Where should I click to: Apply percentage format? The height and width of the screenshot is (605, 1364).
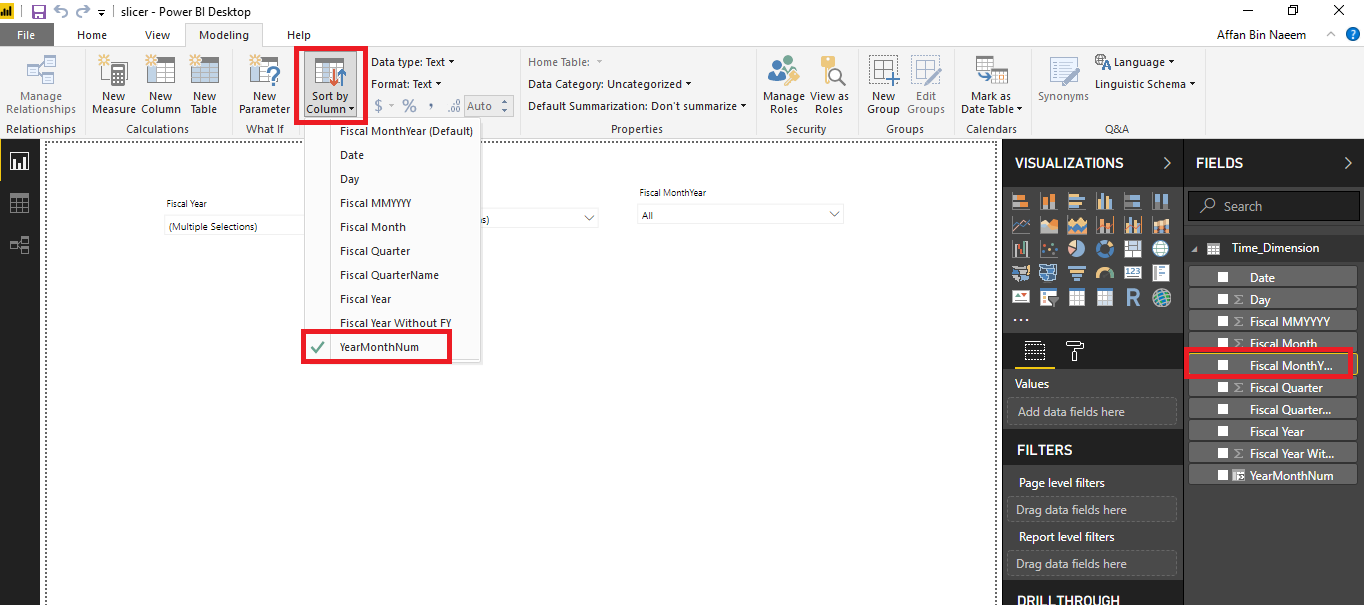point(409,106)
